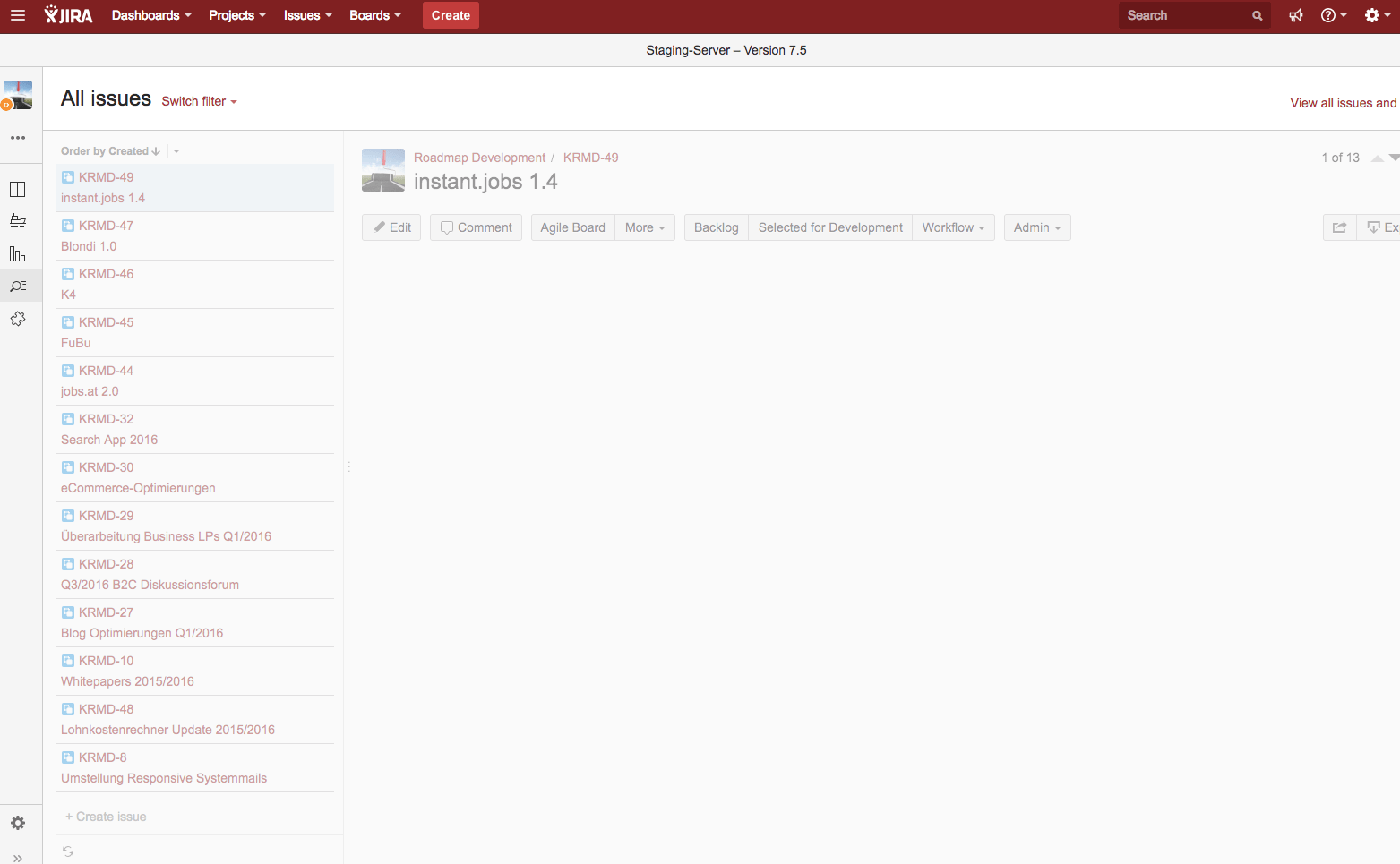
Task: Expand the Workflow dropdown
Action: tap(953, 227)
